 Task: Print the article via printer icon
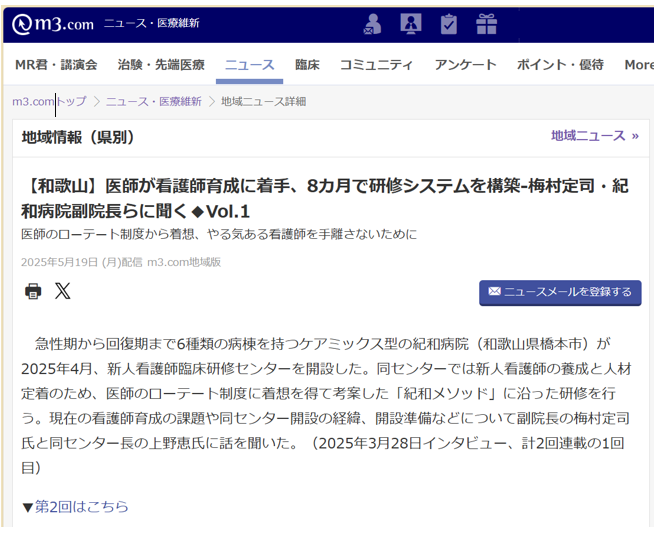[33, 291]
